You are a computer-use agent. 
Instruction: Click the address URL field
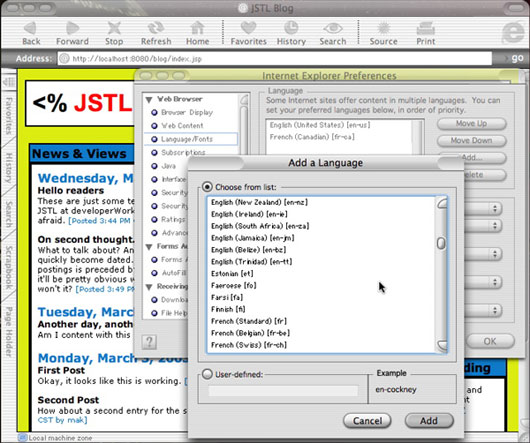click(x=274, y=59)
